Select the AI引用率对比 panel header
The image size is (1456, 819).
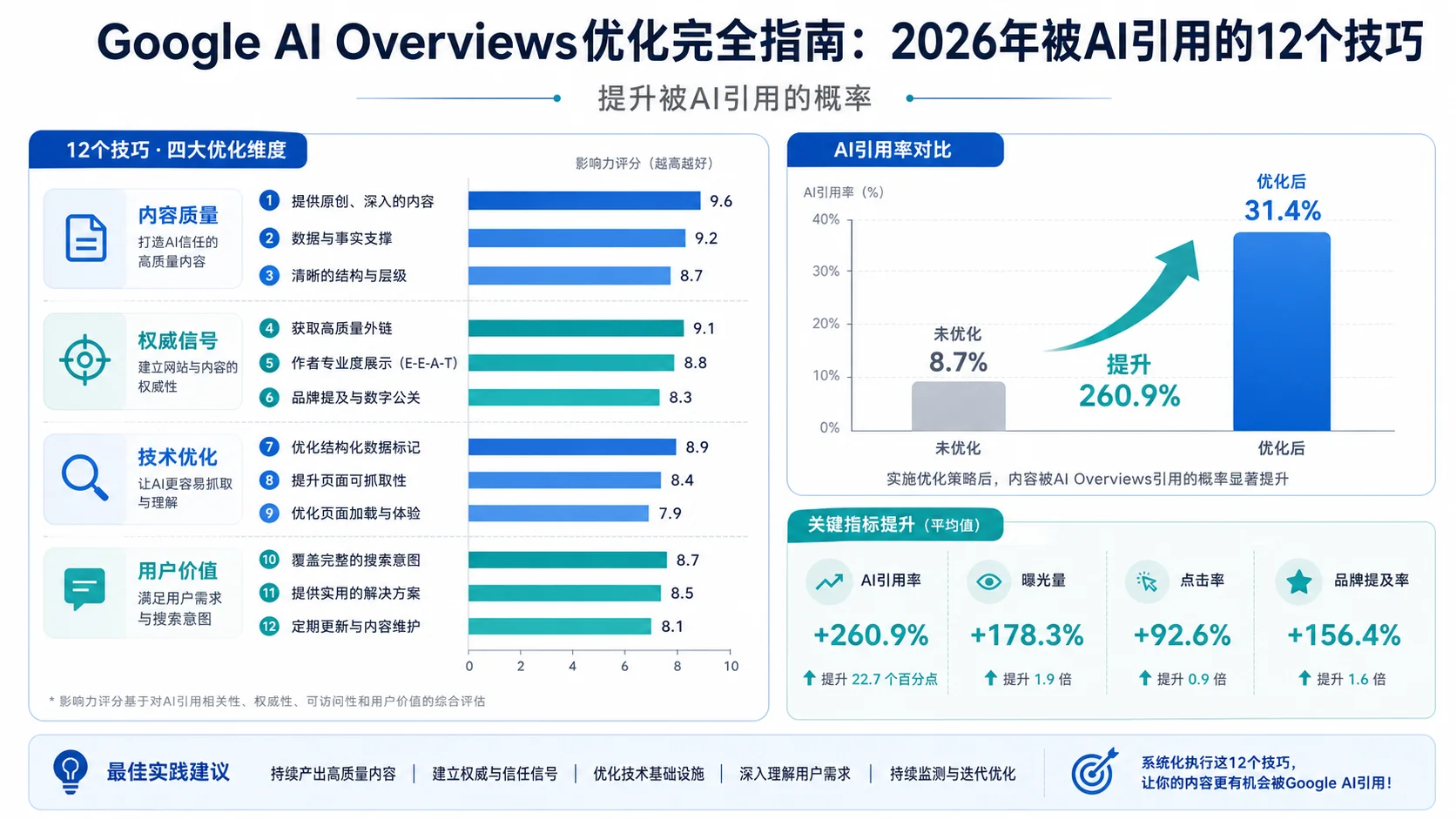pos(894,150)
